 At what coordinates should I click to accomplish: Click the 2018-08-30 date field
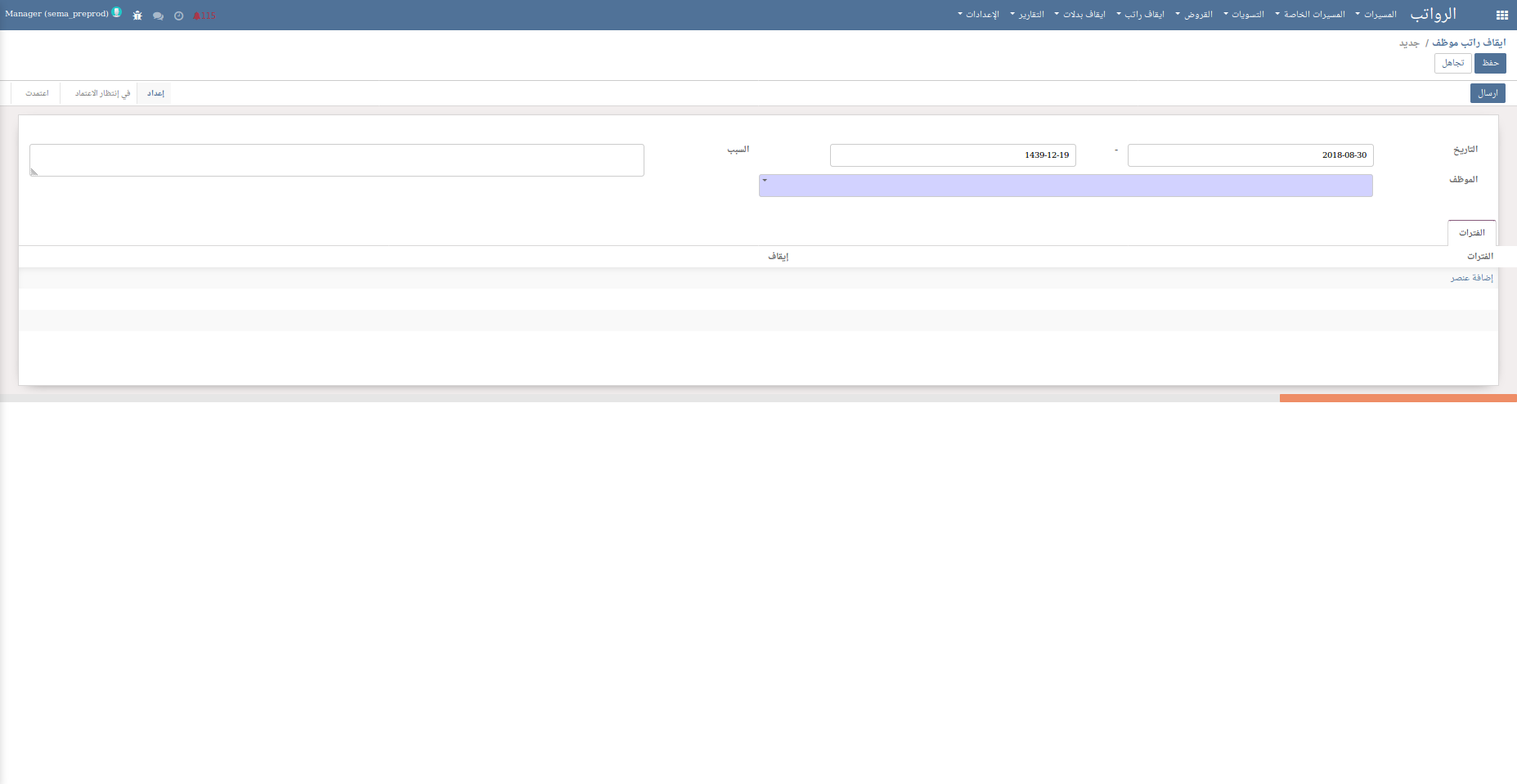pos(1250,155)
